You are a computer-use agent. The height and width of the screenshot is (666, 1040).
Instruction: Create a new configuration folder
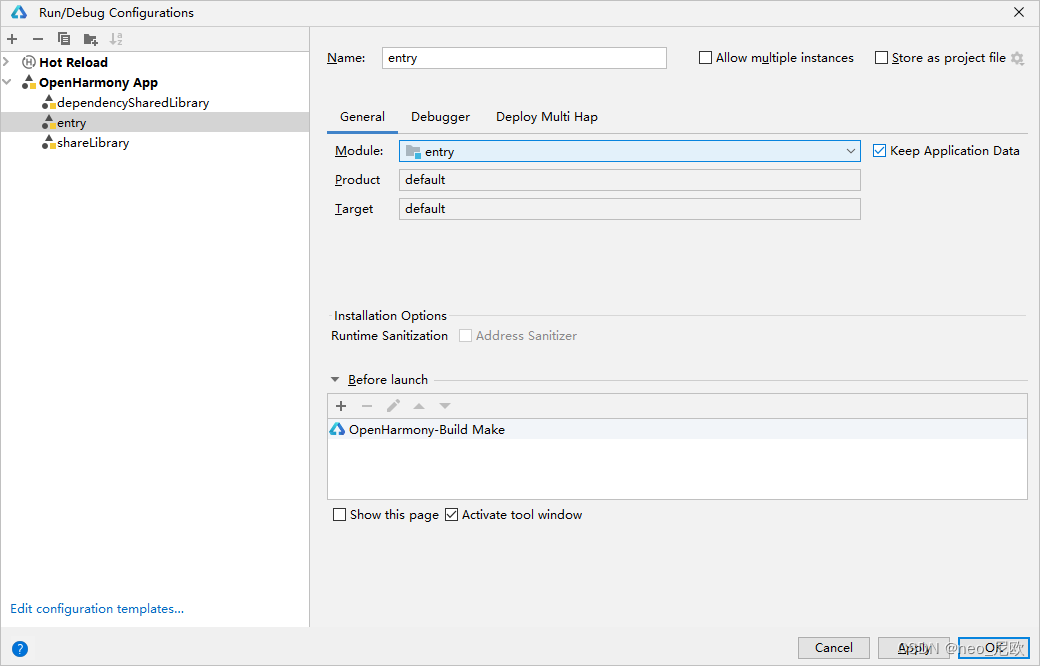point(91,39)
